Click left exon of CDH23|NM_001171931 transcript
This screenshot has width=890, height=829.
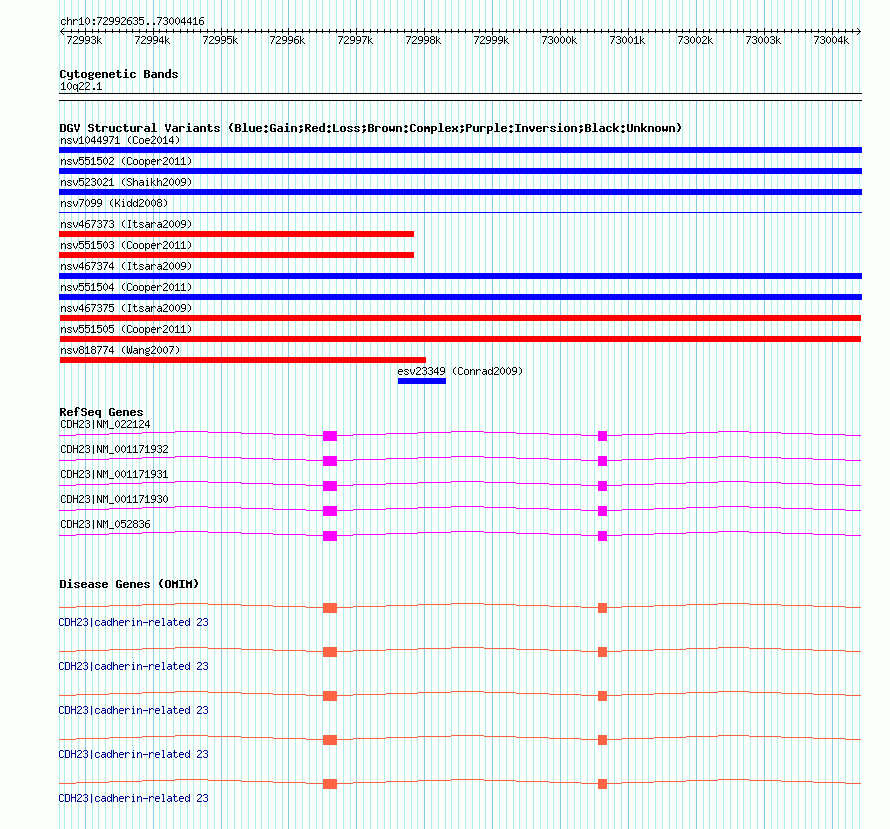click(x=330, y=486)
